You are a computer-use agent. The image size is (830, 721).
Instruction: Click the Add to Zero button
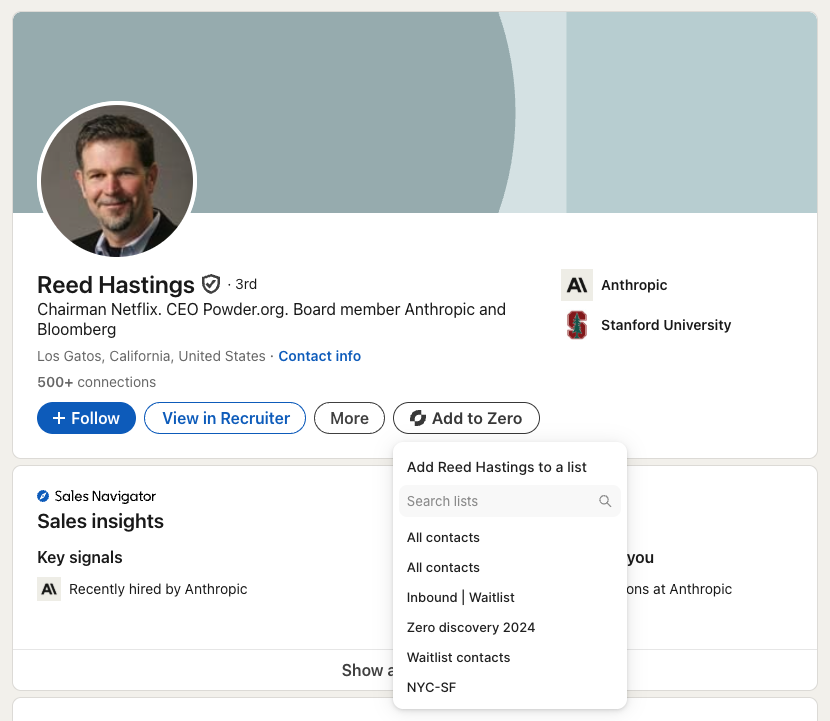(x=466, y=418)
